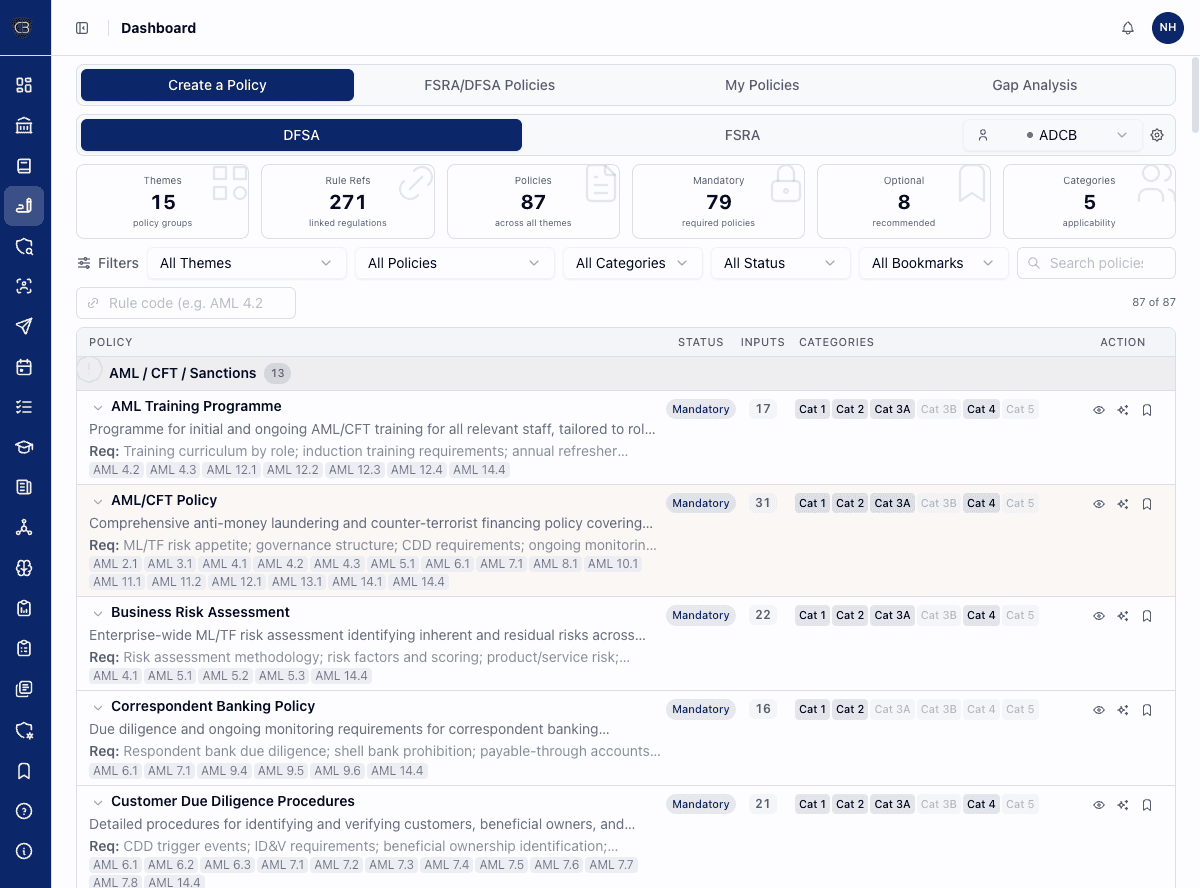Collapse the AML/CFT Policy row chevron

coord(97,501)
